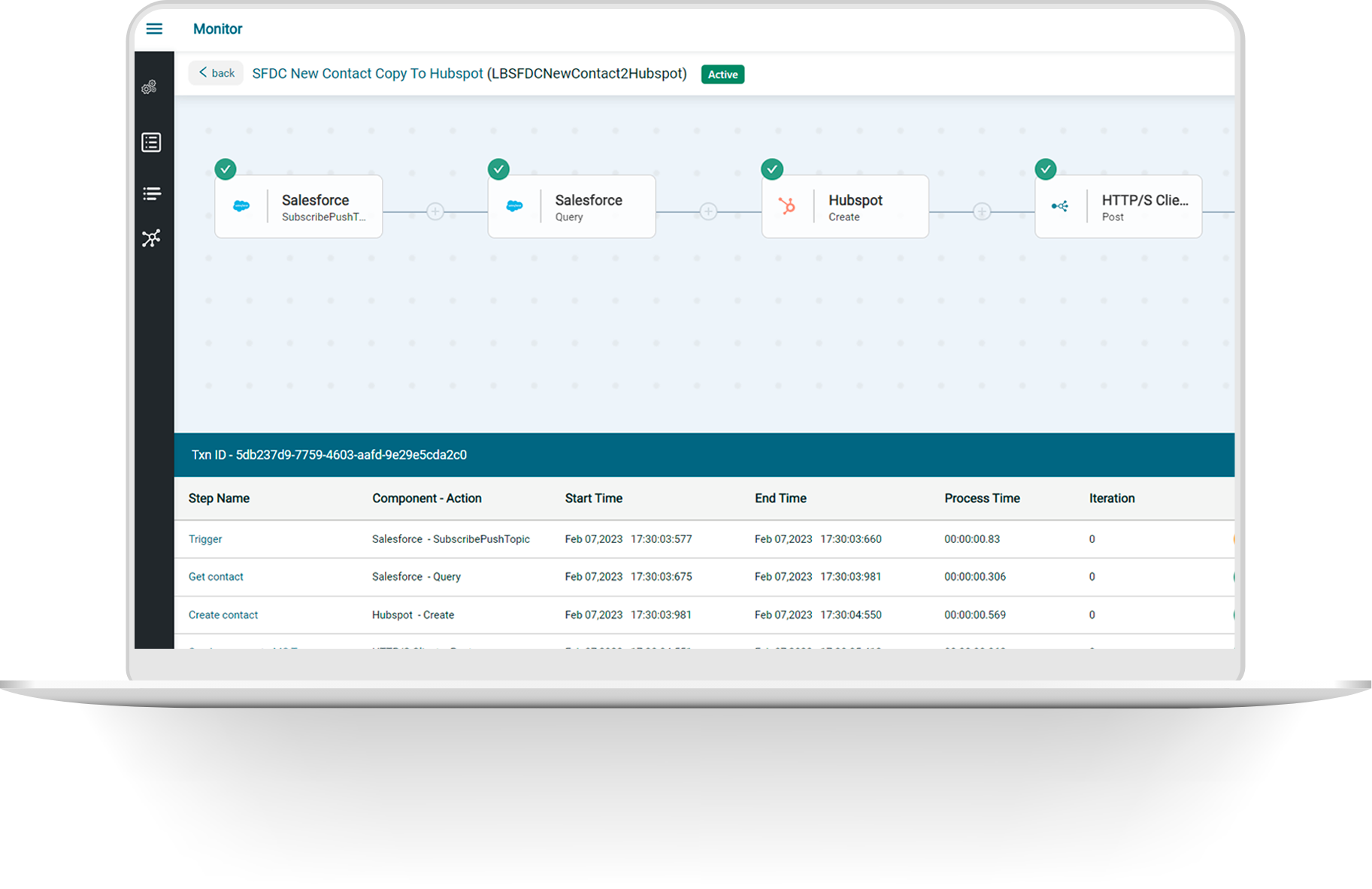Click the Hubspot logo icon in Create node
The height and width of the screenshot is (889, 1372).
tap(787, 206)
